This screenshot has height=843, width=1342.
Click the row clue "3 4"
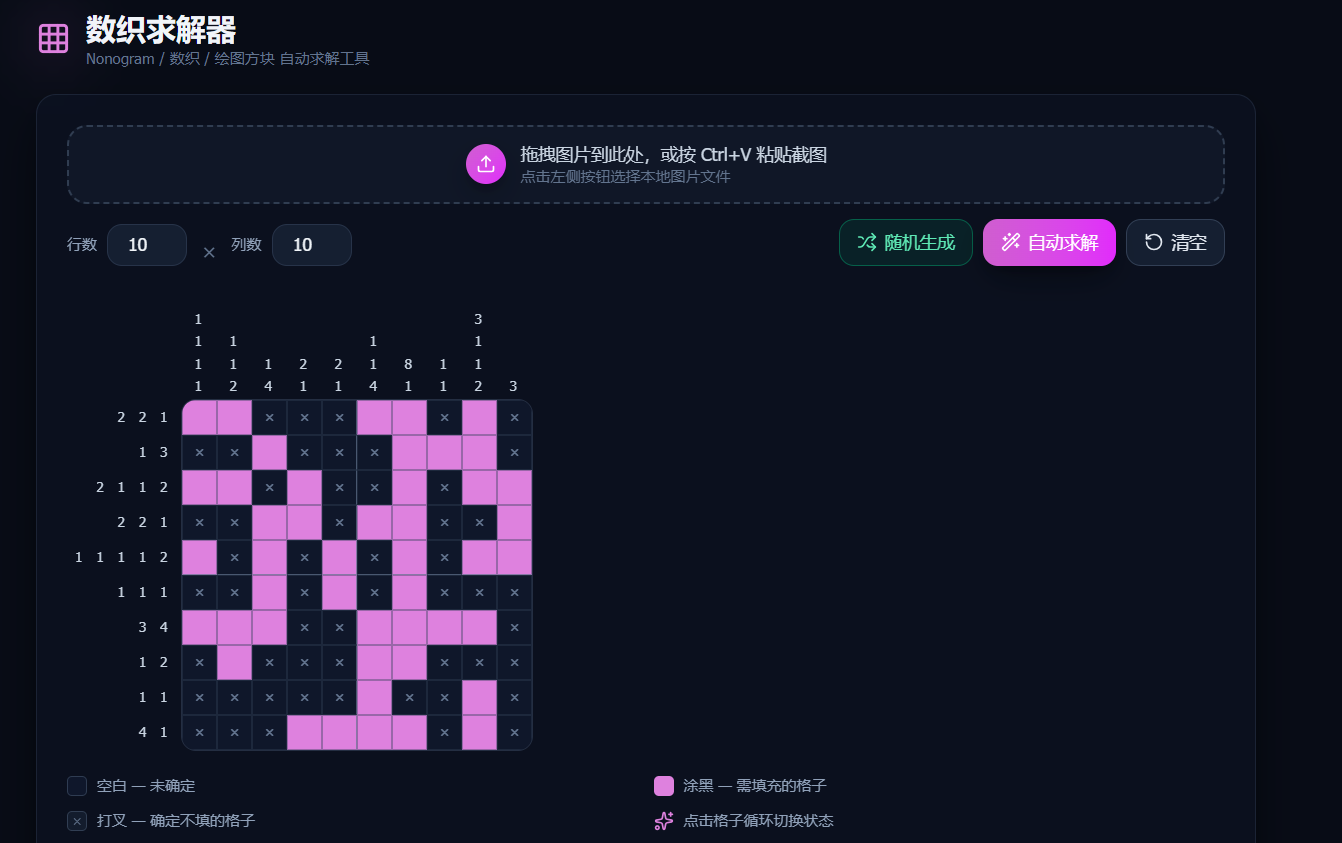153,627
